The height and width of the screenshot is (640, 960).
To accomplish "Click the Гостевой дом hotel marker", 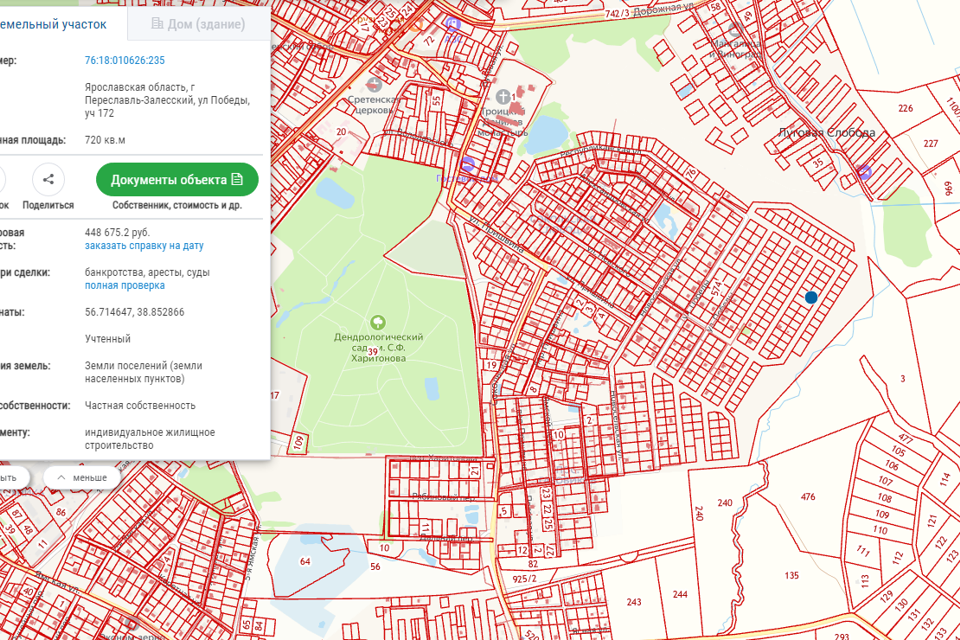I will [x=468, y=164].
